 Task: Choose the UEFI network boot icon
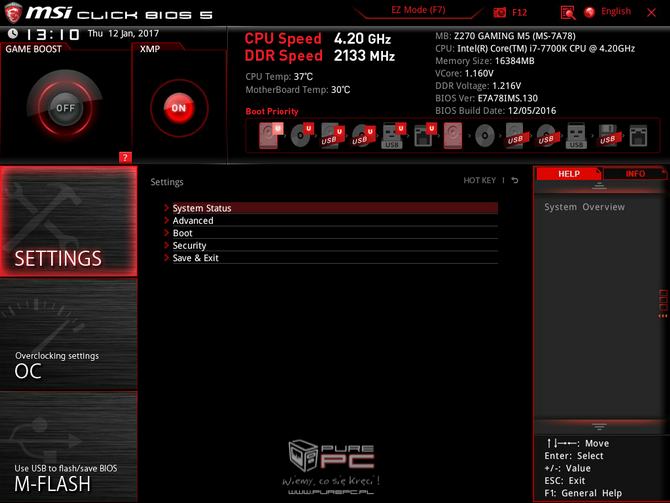point(424,135)
